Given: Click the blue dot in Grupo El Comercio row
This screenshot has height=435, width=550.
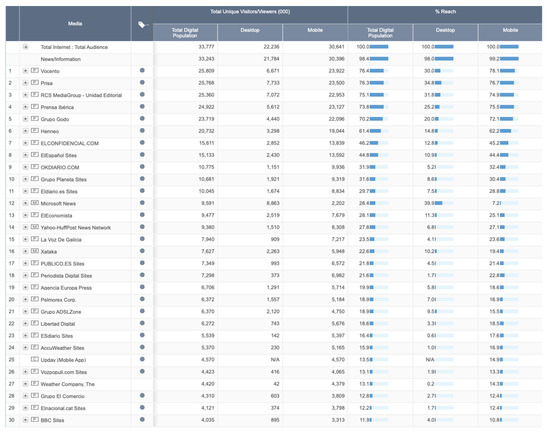Looking at the screenshot, I should [142, 395].
